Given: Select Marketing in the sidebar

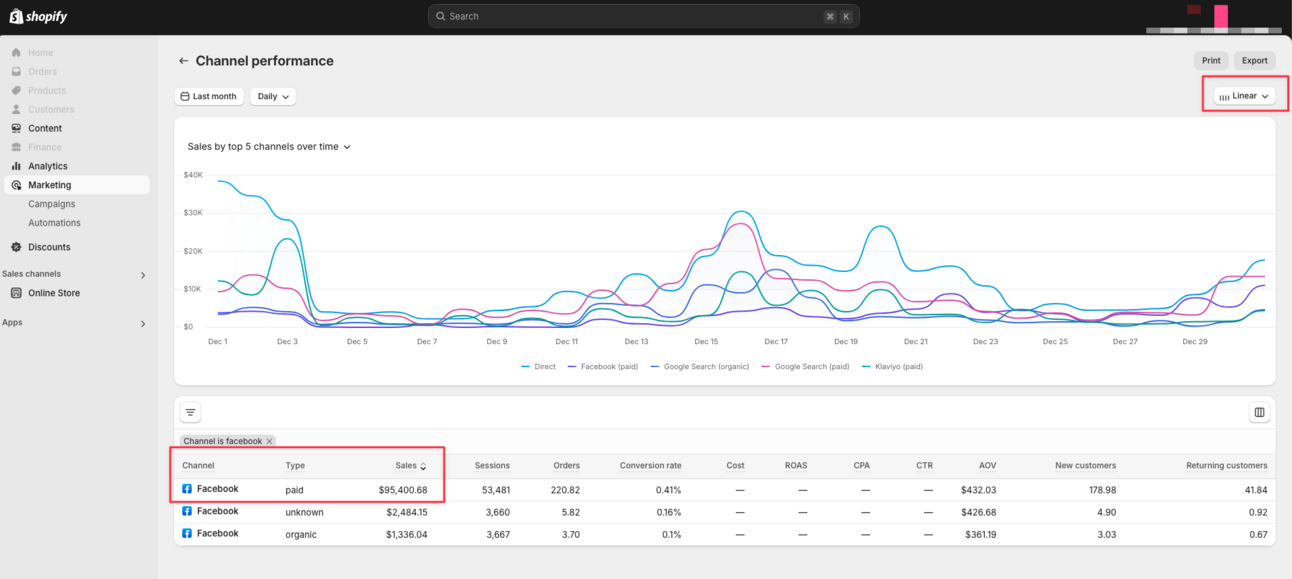Looking at the screenshot, I should coord(76,185).
